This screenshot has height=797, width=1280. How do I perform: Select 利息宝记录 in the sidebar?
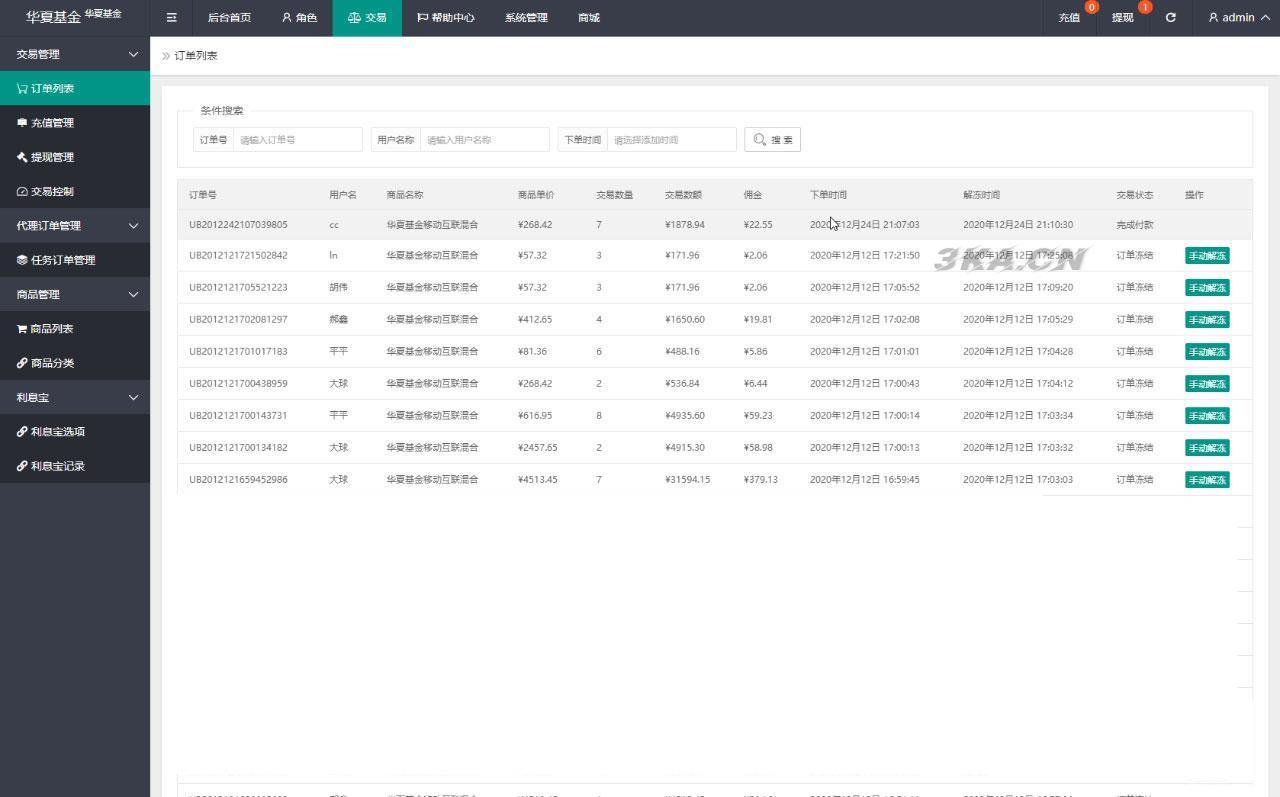[75, 466]
